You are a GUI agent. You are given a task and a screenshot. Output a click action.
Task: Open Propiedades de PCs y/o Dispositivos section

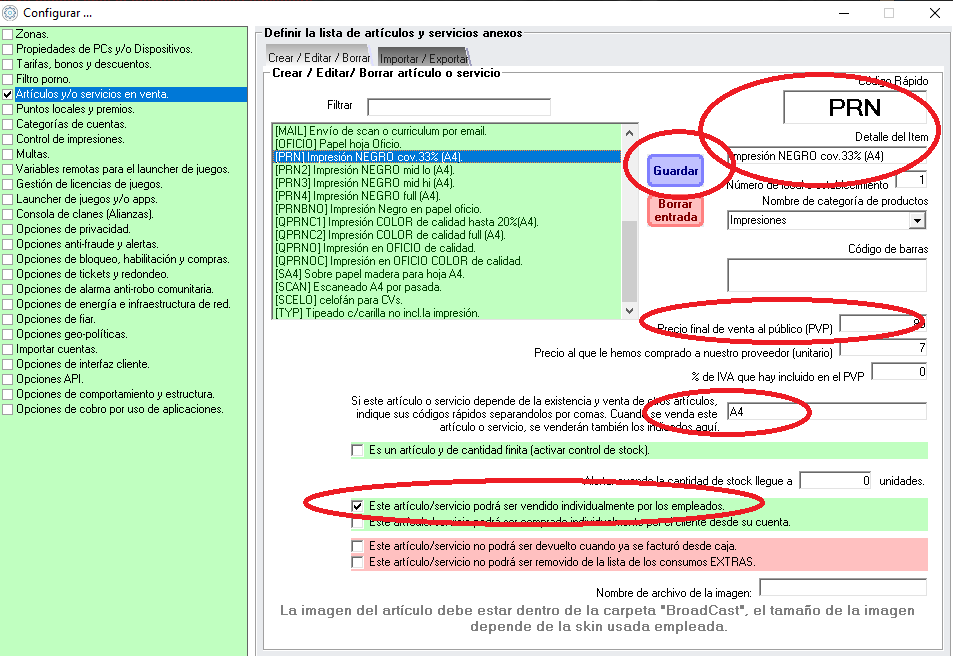pos(104,49)
